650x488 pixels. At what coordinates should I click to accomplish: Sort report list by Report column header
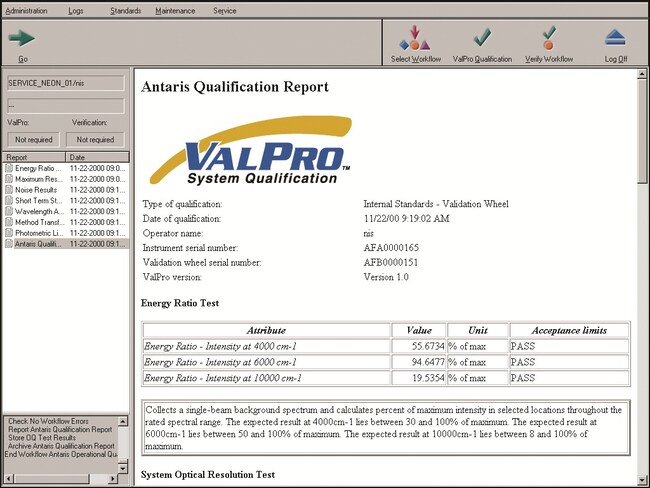click(x=34, y=157)
